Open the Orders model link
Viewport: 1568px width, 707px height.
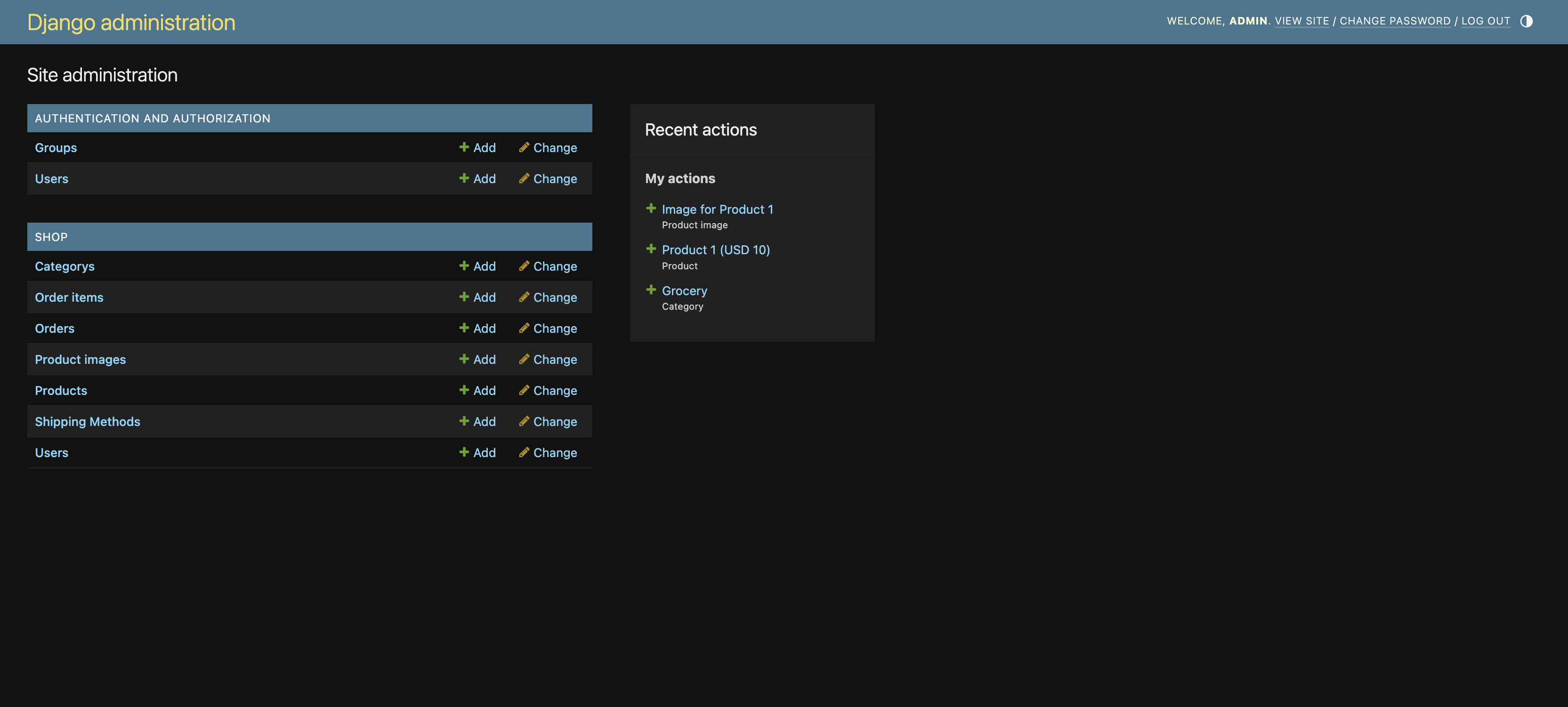[x=54, y=329]
